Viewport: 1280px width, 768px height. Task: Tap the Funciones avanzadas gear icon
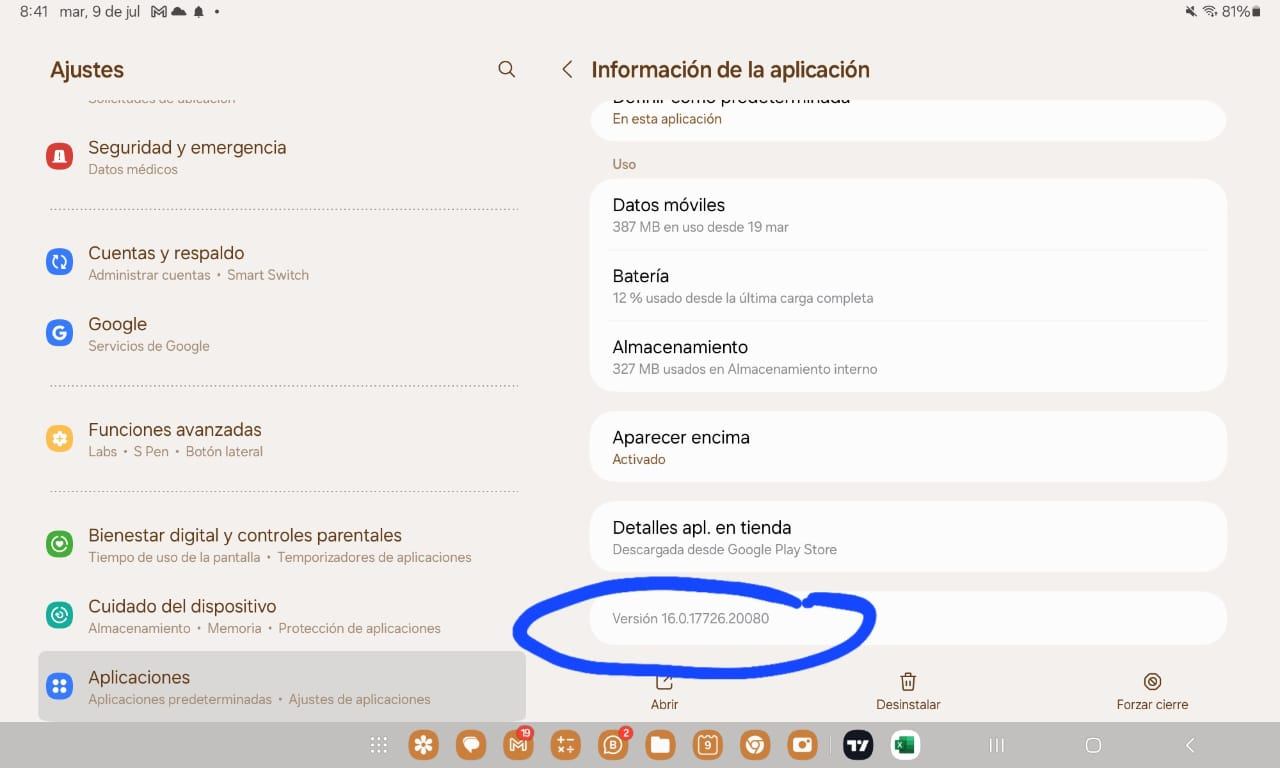(59, 438)
